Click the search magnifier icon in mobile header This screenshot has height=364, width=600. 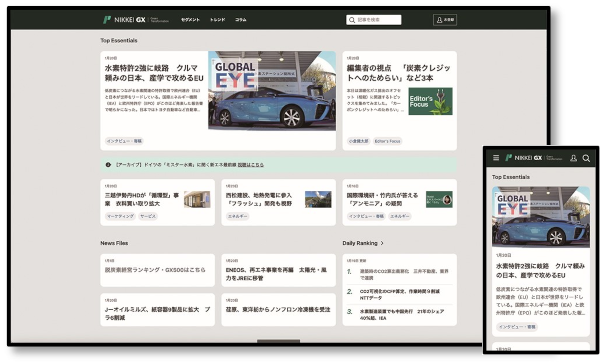click(x=586, y=158)
